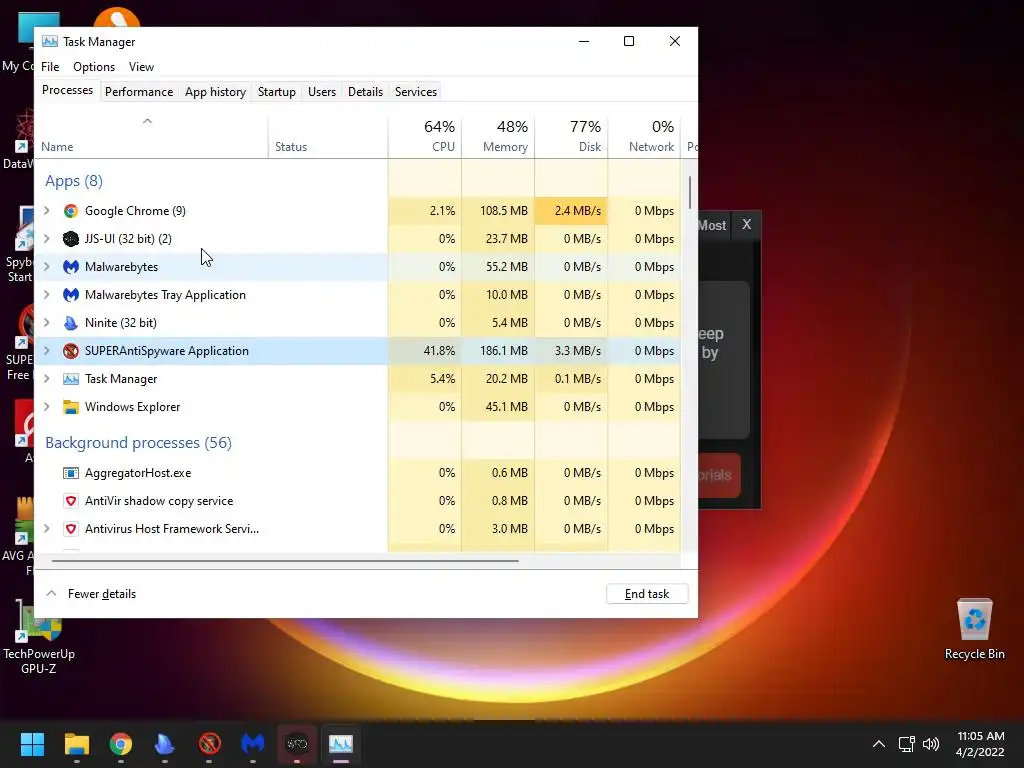Open the File menu

pos(50,67)
